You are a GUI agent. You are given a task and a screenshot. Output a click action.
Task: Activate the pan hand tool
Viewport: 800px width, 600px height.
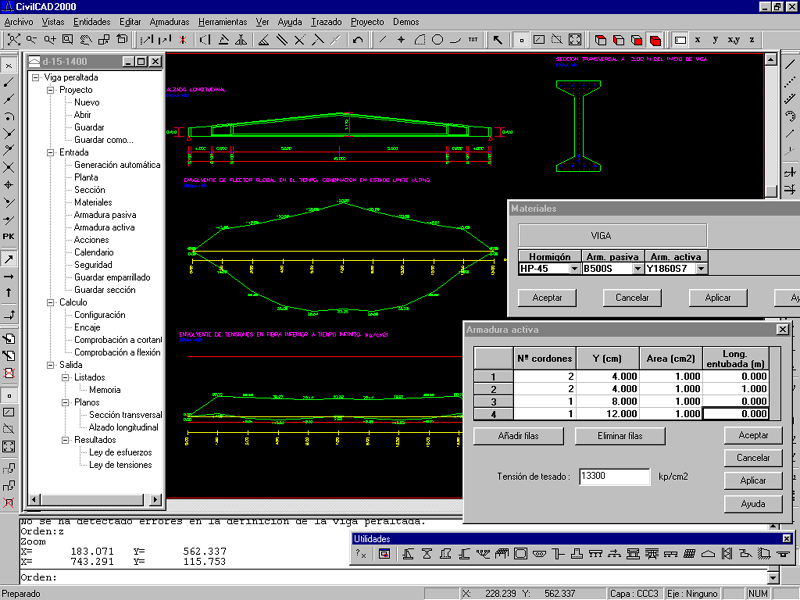point(85,40)
